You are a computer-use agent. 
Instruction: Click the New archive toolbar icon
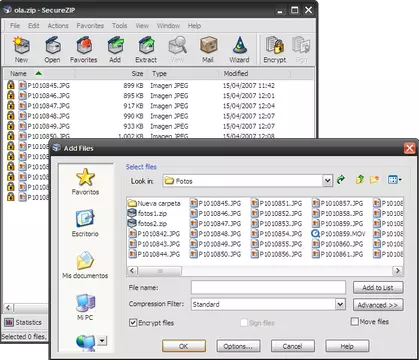(x=21, y=49)
